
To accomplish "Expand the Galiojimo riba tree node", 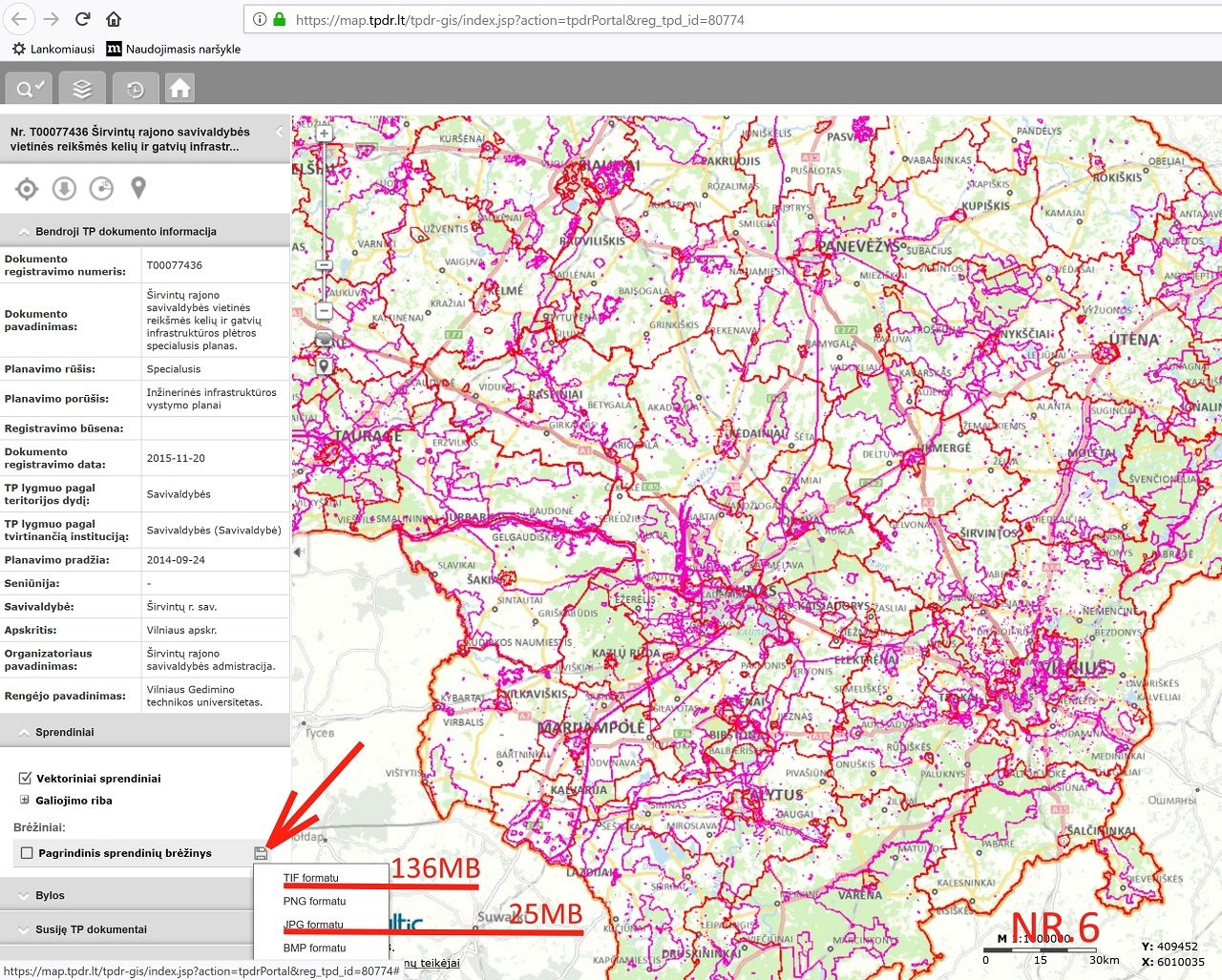I will pyautogui.click(x=24, y=801).
